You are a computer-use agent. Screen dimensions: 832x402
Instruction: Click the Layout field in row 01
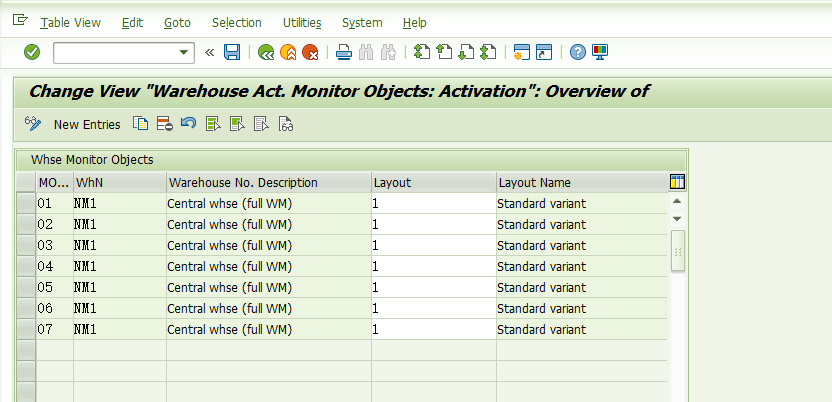[434, 203]
